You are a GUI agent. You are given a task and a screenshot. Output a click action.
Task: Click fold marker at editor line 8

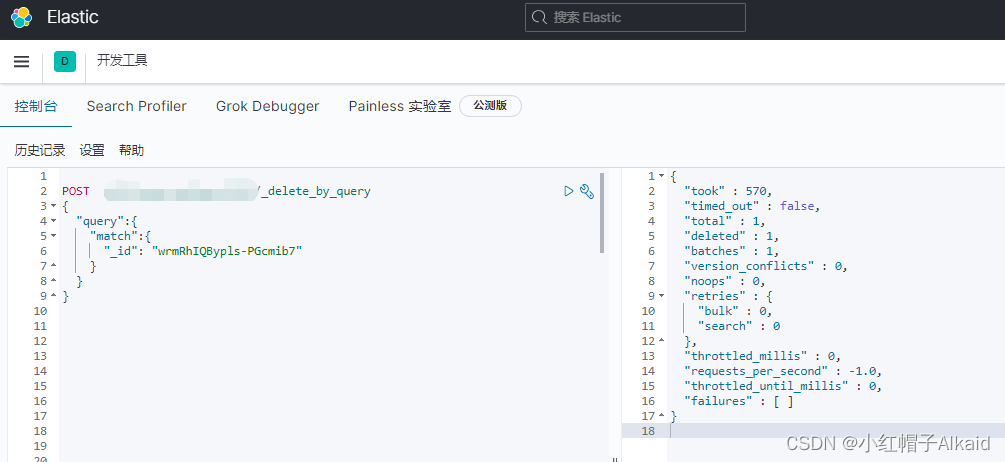click(53, 281)
